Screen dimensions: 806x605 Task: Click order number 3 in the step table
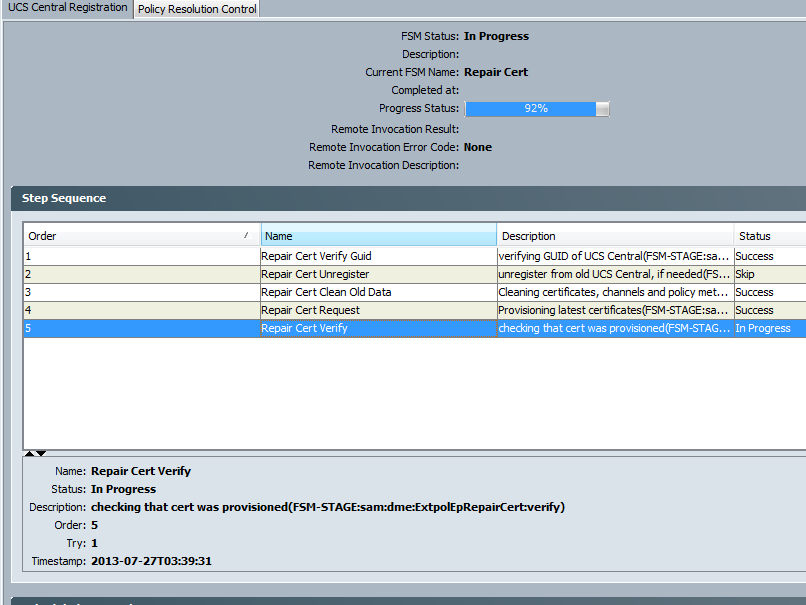28,292
